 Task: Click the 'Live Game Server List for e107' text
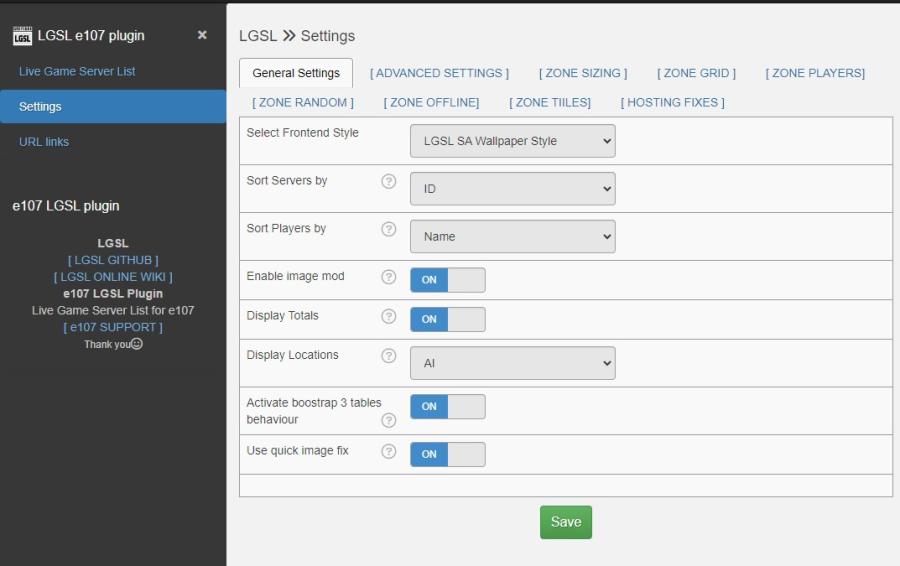pyautogui.click(x=113, y=311)
